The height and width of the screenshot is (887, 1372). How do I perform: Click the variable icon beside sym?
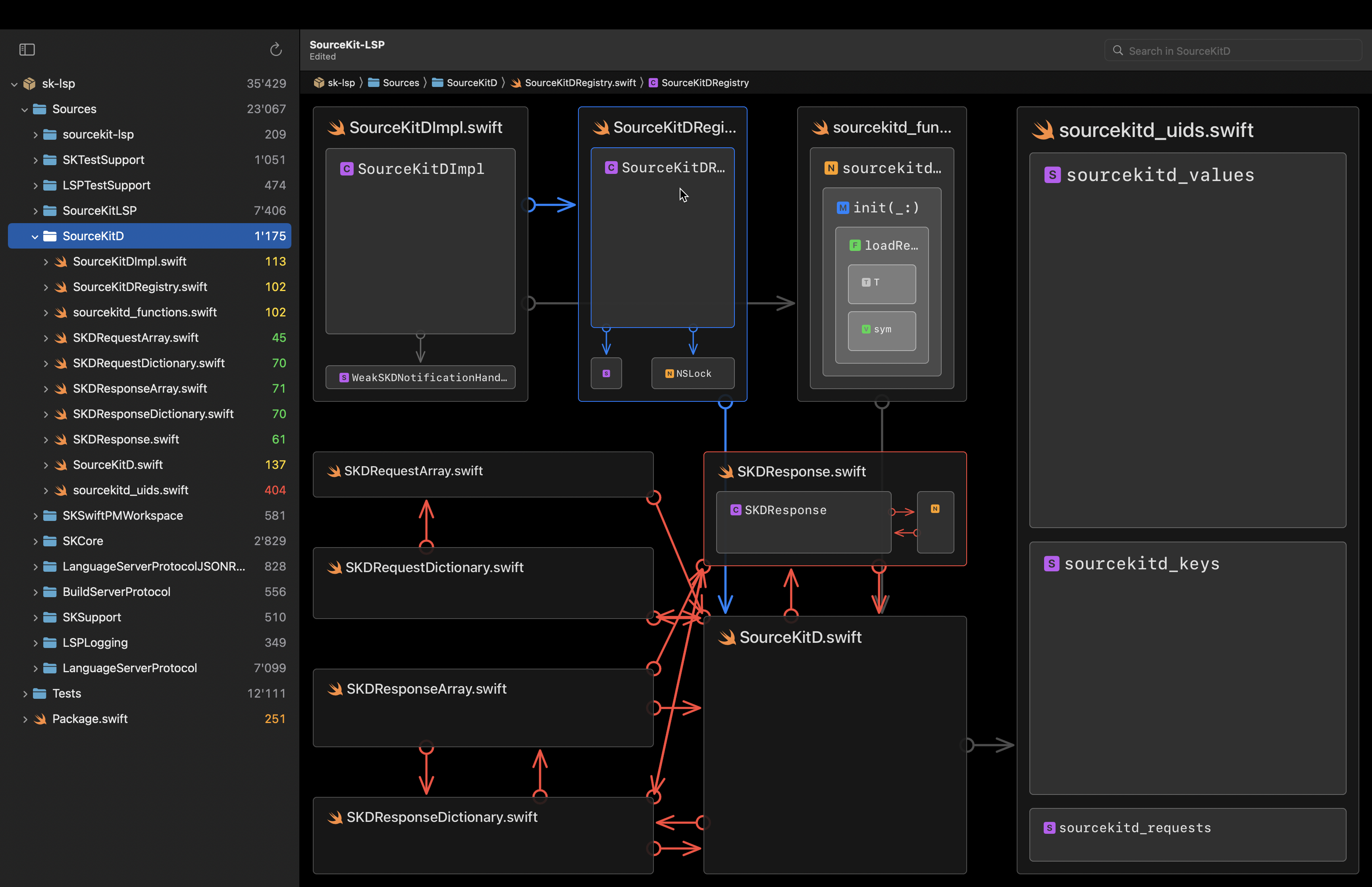click(866, 330)
